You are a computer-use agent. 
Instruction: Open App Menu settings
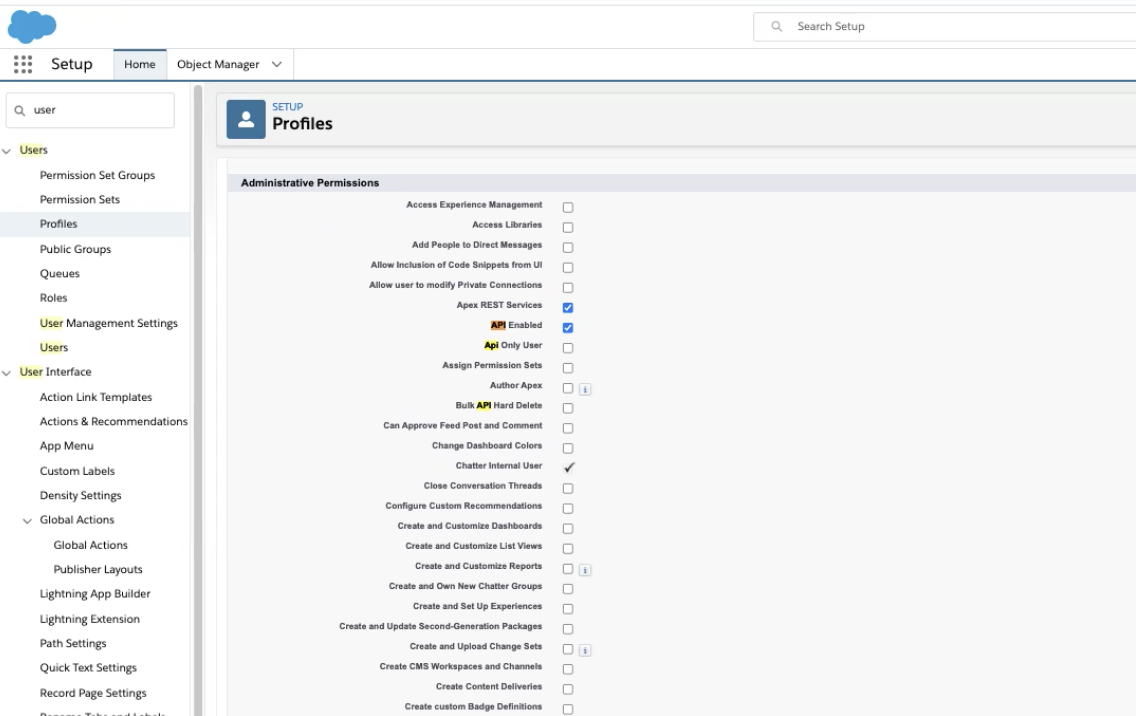click(67, 446)
